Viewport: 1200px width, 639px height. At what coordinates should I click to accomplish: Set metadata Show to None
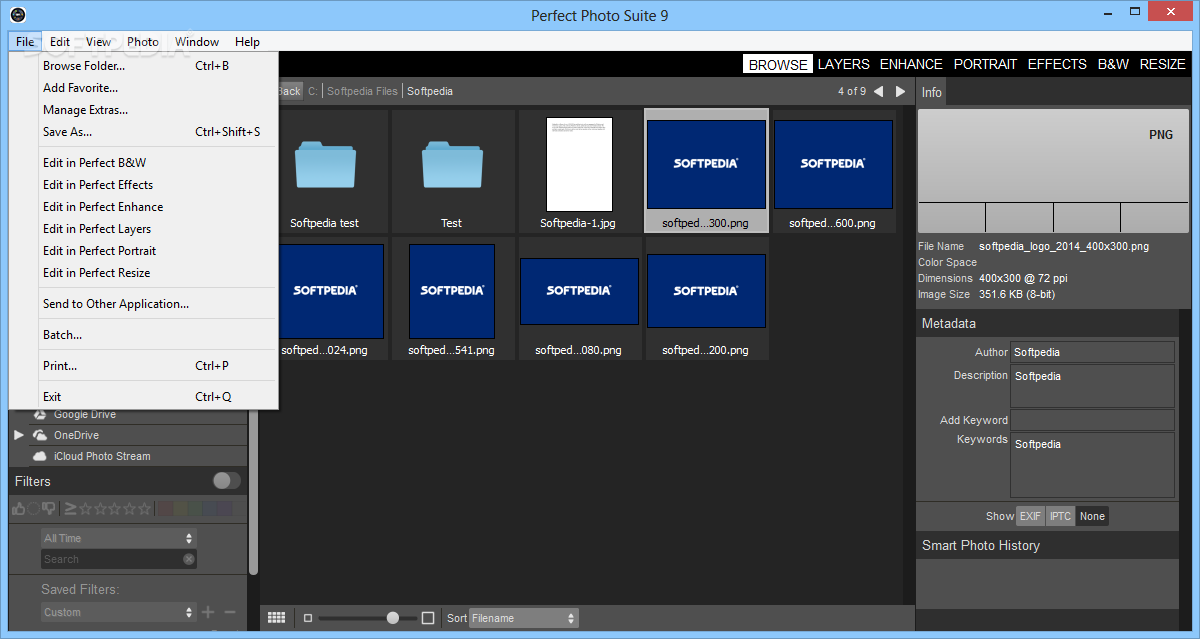click(x=1092, y=516)
